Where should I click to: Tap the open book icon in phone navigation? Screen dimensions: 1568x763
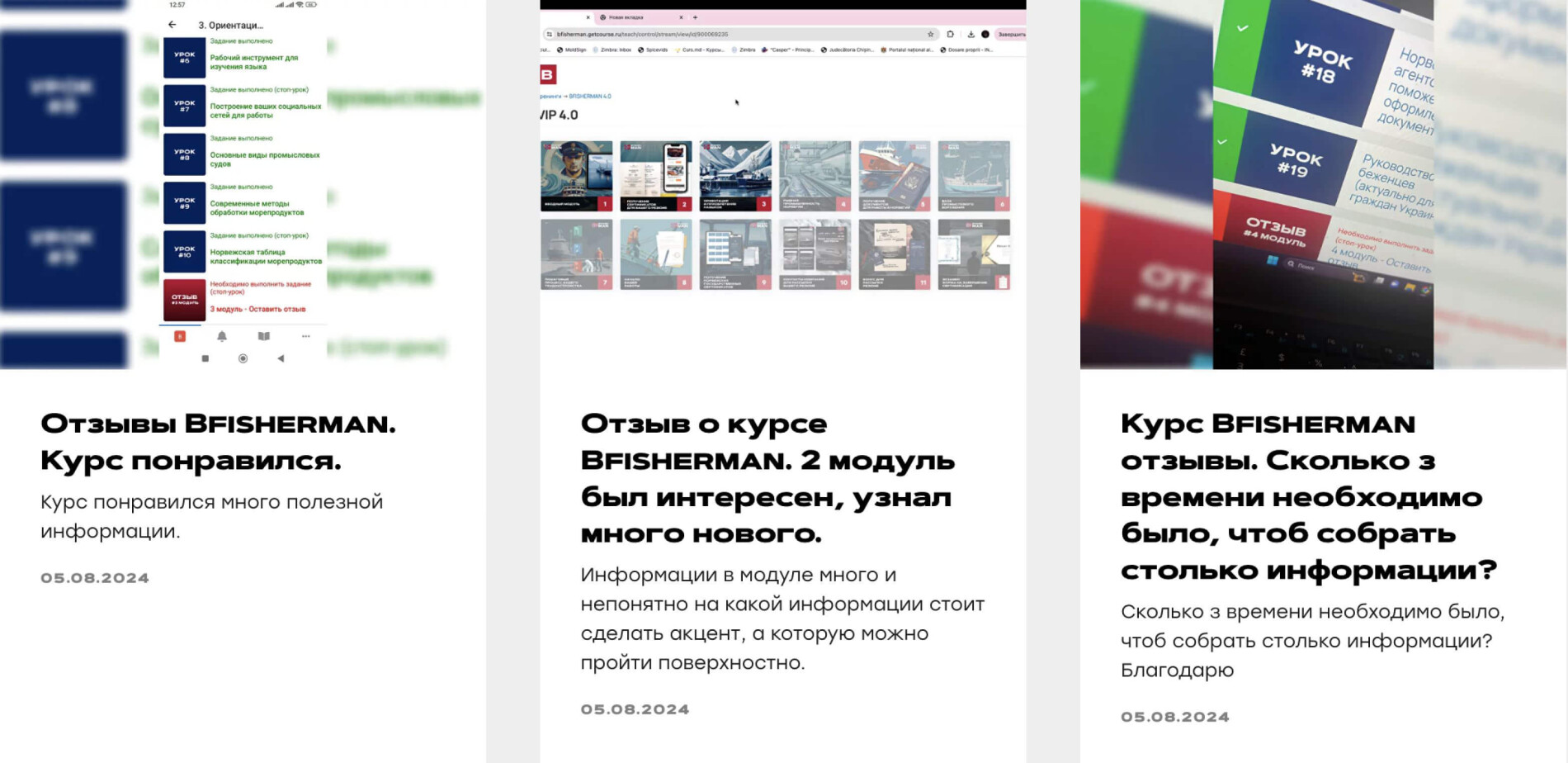point(264,336)
